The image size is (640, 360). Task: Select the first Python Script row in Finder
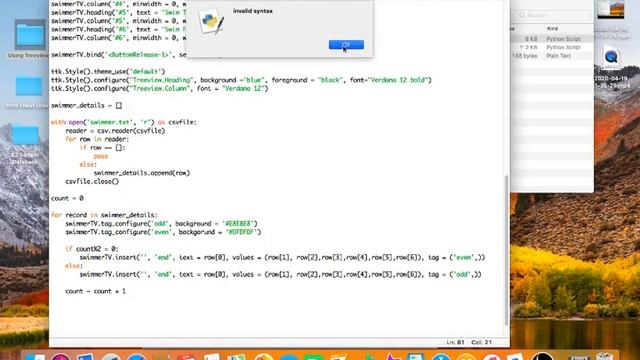pyautogui.click(x=551, y=39)
